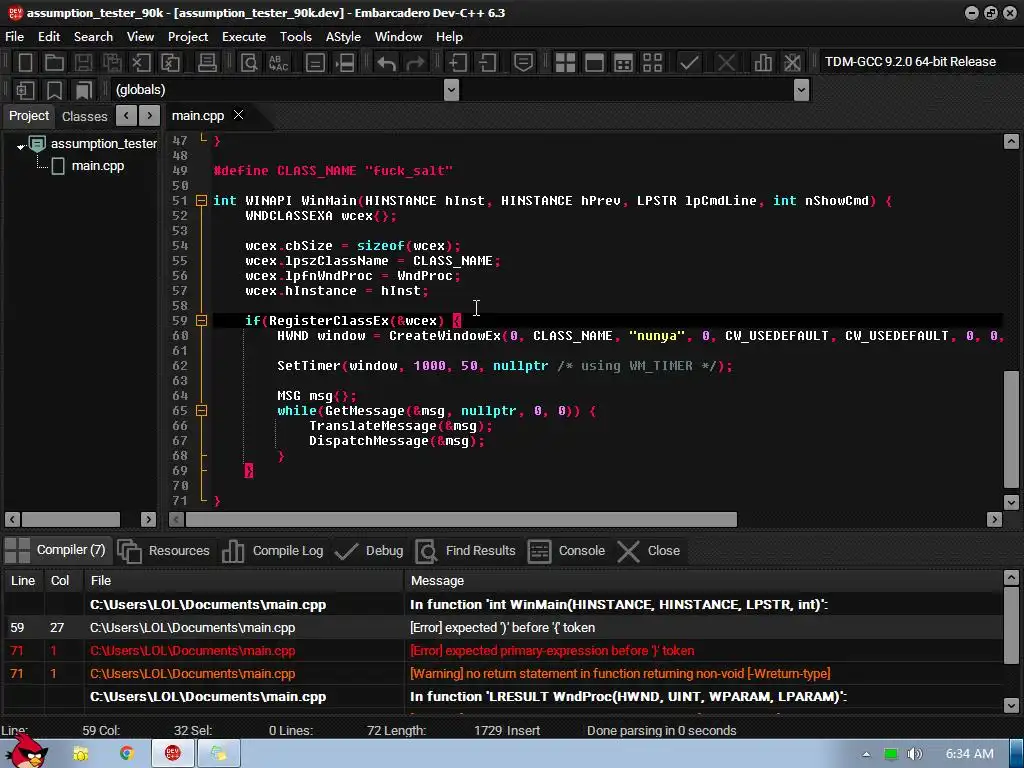The height and width of the screenshot is (768, 1024).
Task: Open Chrome from the taskbar
Action: tap(127, 754)
